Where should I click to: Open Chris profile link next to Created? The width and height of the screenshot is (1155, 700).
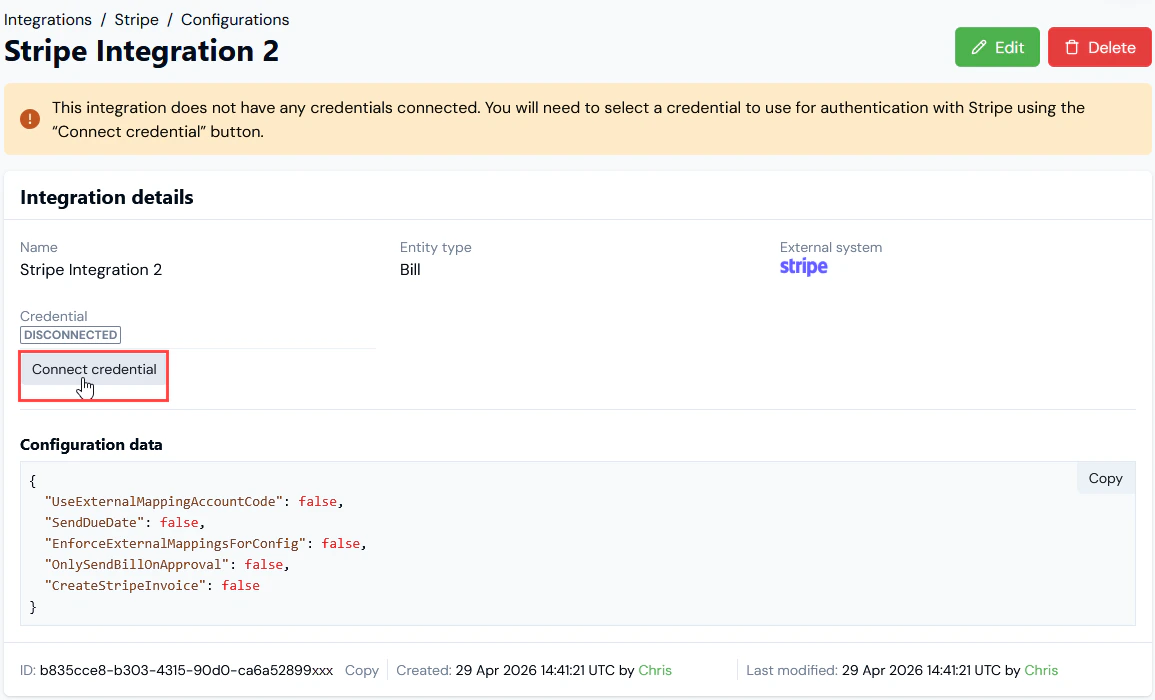655,671
